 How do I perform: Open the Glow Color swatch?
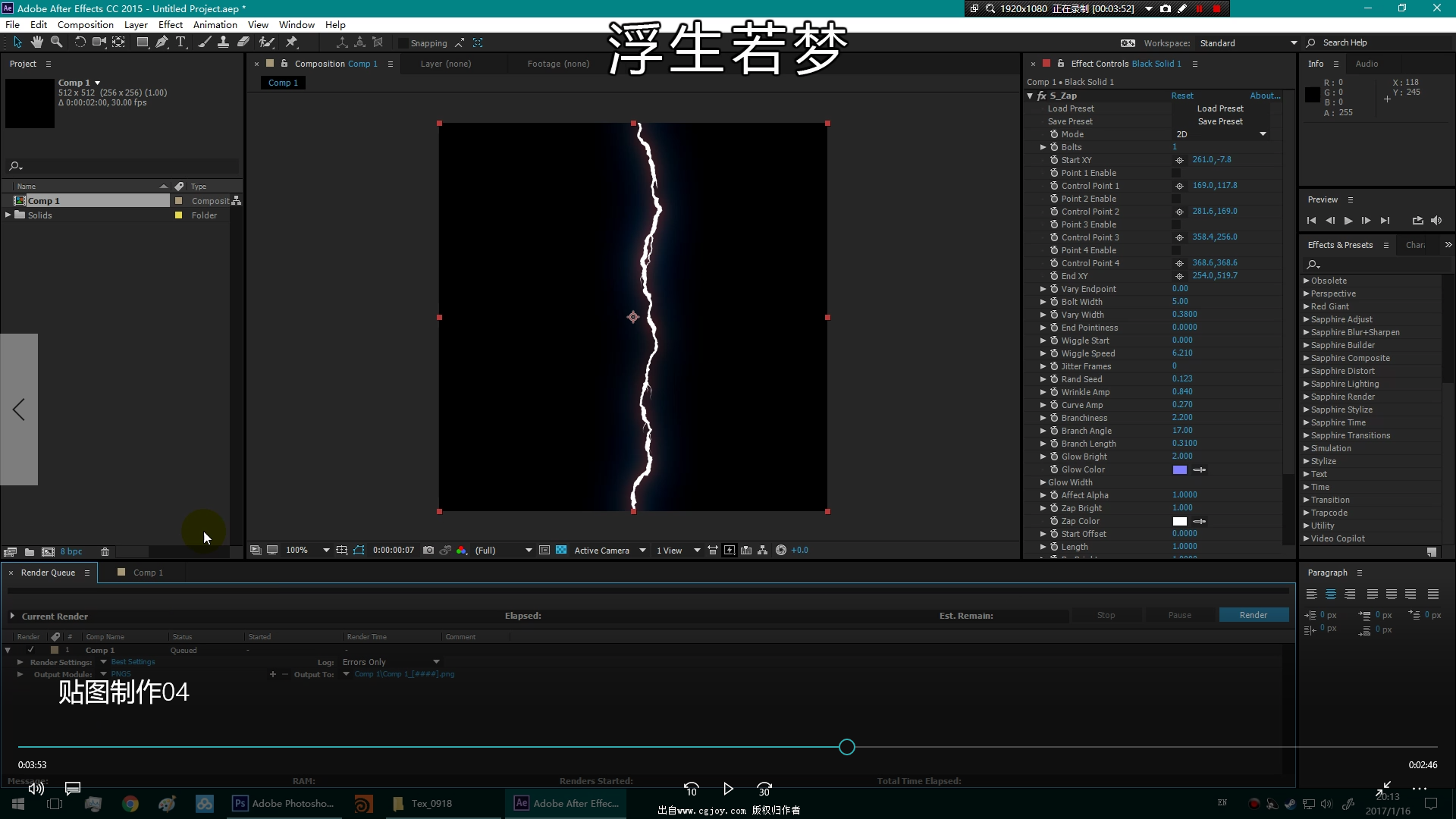point(1179,470)
